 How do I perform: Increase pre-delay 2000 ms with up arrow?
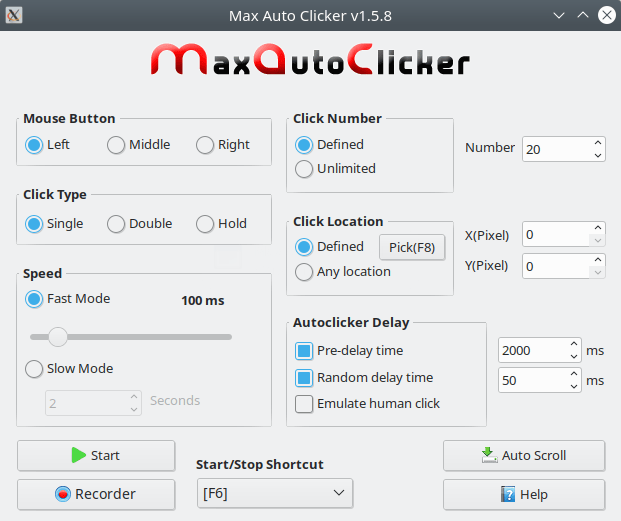(x=574, y=344)
